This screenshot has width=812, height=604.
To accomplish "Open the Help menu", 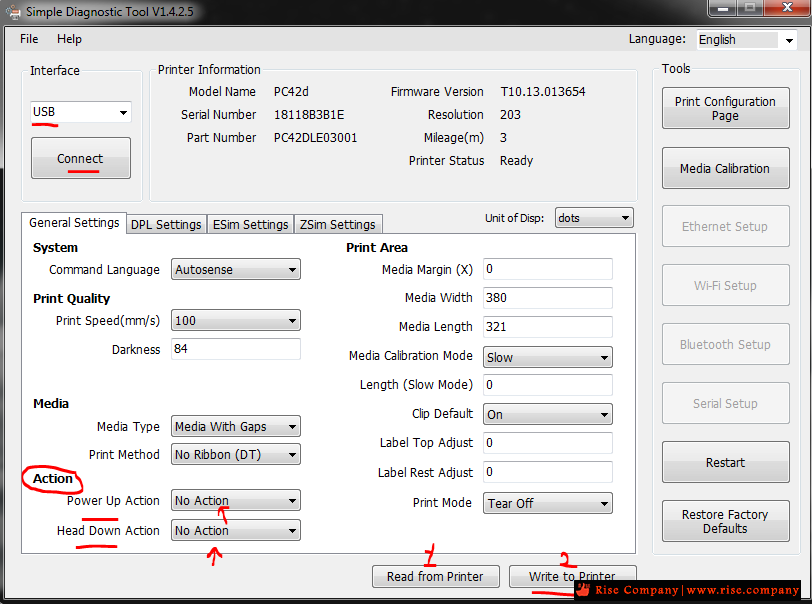I will click(x=69, y=39).
